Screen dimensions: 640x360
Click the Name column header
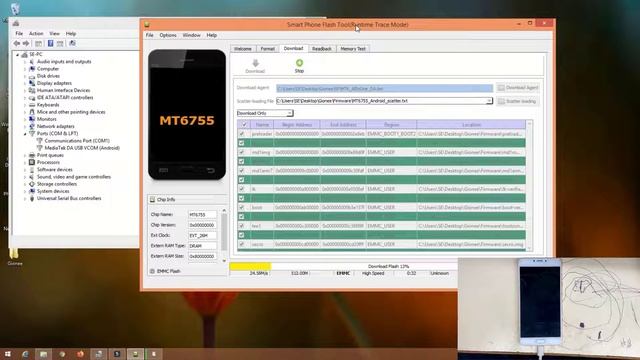point(262,124)
